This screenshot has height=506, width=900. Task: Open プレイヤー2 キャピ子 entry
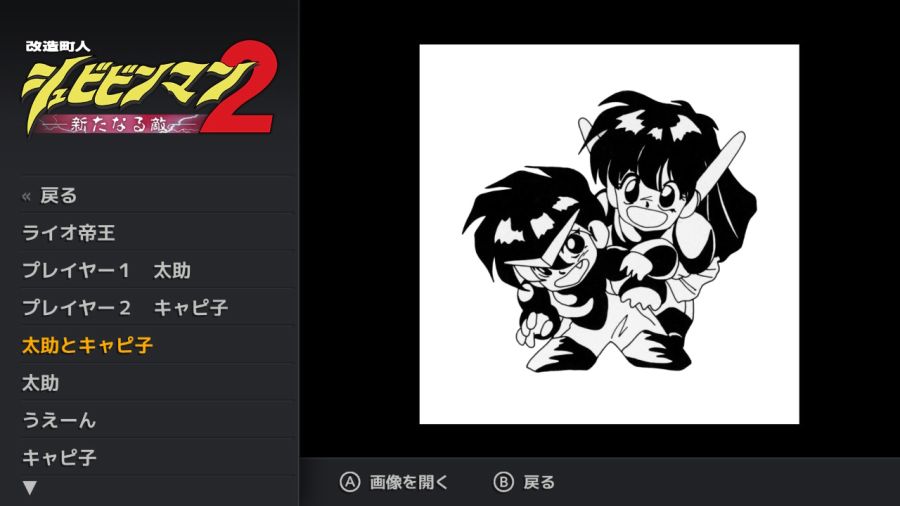pyautogui.click(x=157, y=308)
